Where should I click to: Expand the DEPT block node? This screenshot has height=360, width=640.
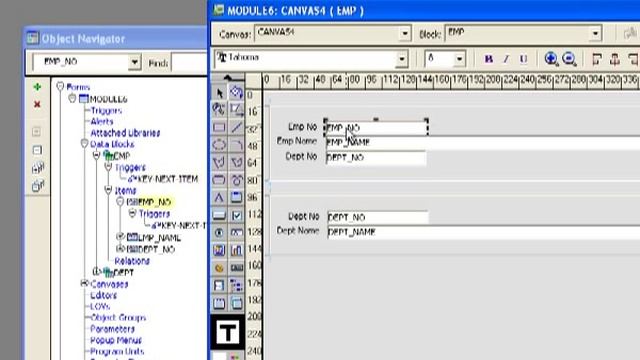96,271
